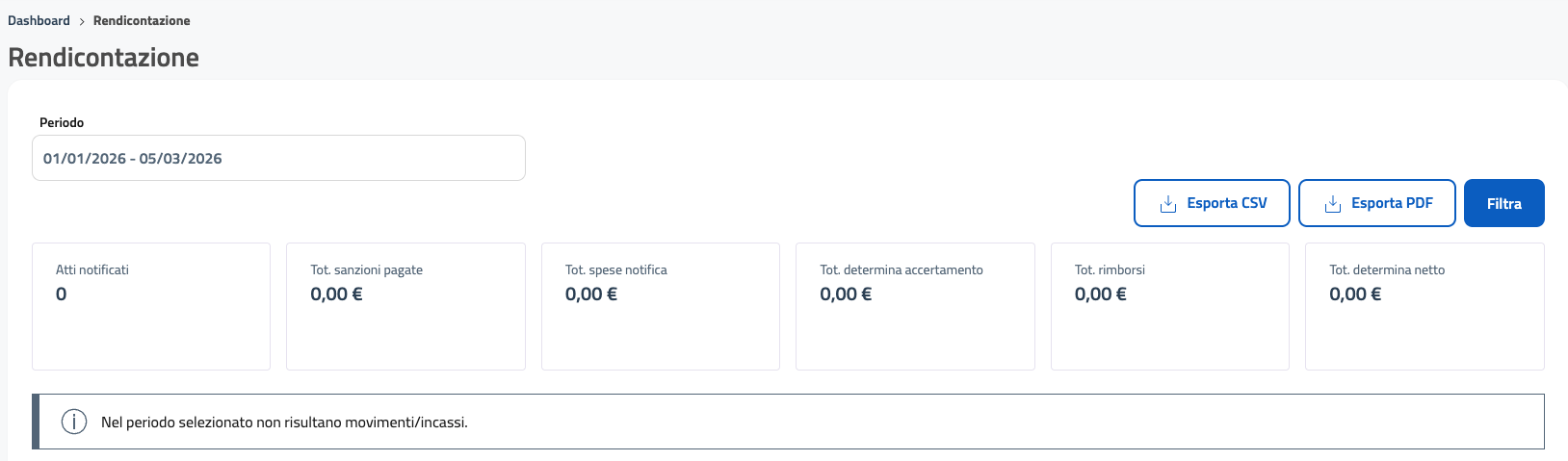The width and height of the screenshot is (1568, 461).
Task: Click the Atti notificati card label
Action: tap(92, 269)
